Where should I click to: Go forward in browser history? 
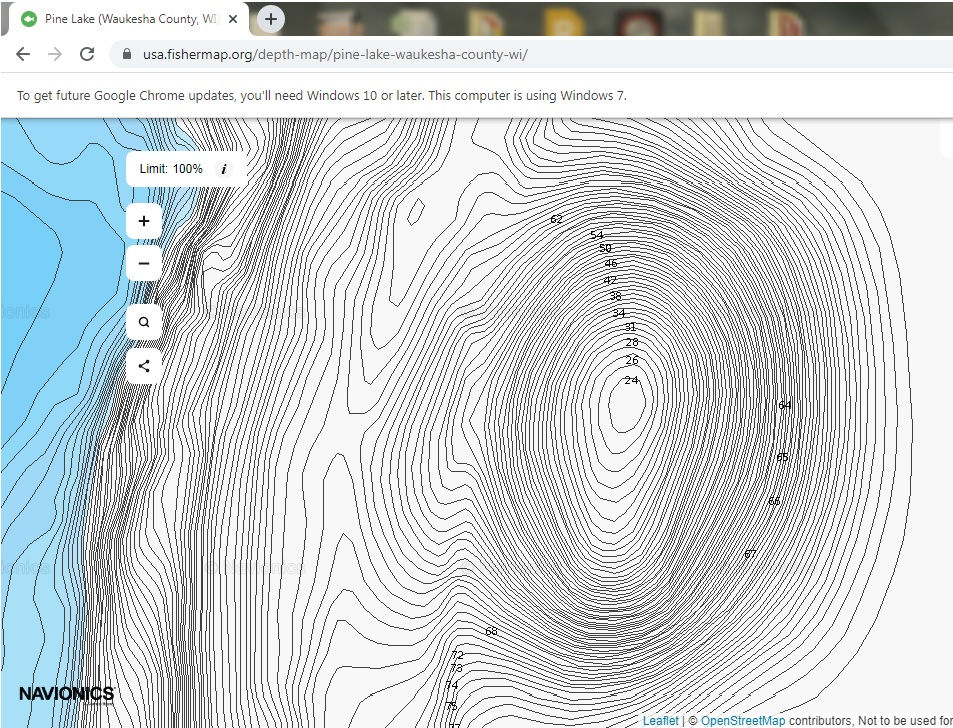pos(55,54)
